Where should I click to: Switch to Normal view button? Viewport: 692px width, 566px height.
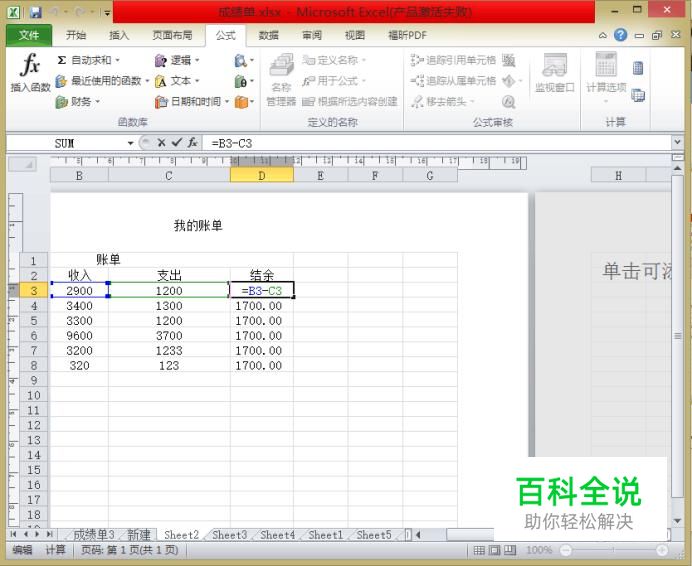479,550
